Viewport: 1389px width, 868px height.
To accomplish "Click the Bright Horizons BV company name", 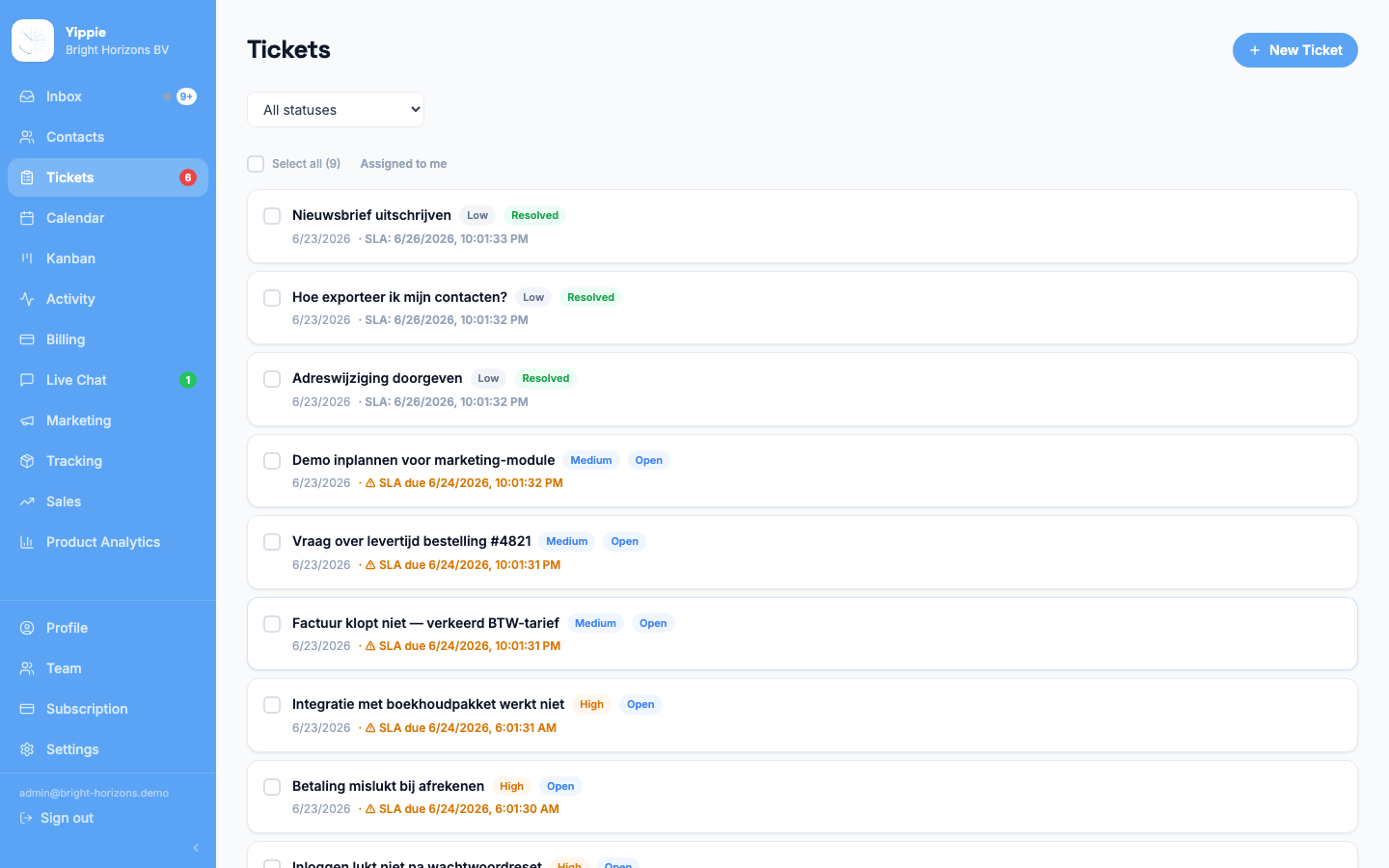I will point(117,50).
